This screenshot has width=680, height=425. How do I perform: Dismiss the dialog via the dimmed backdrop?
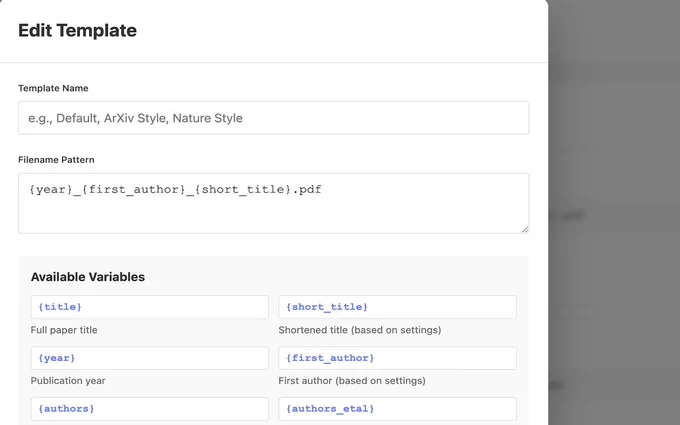click(x=614, y=212)
